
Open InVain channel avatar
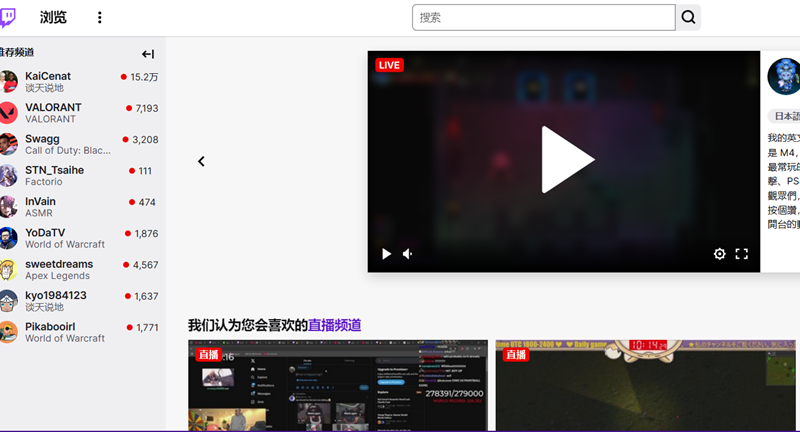coord(8,207)
